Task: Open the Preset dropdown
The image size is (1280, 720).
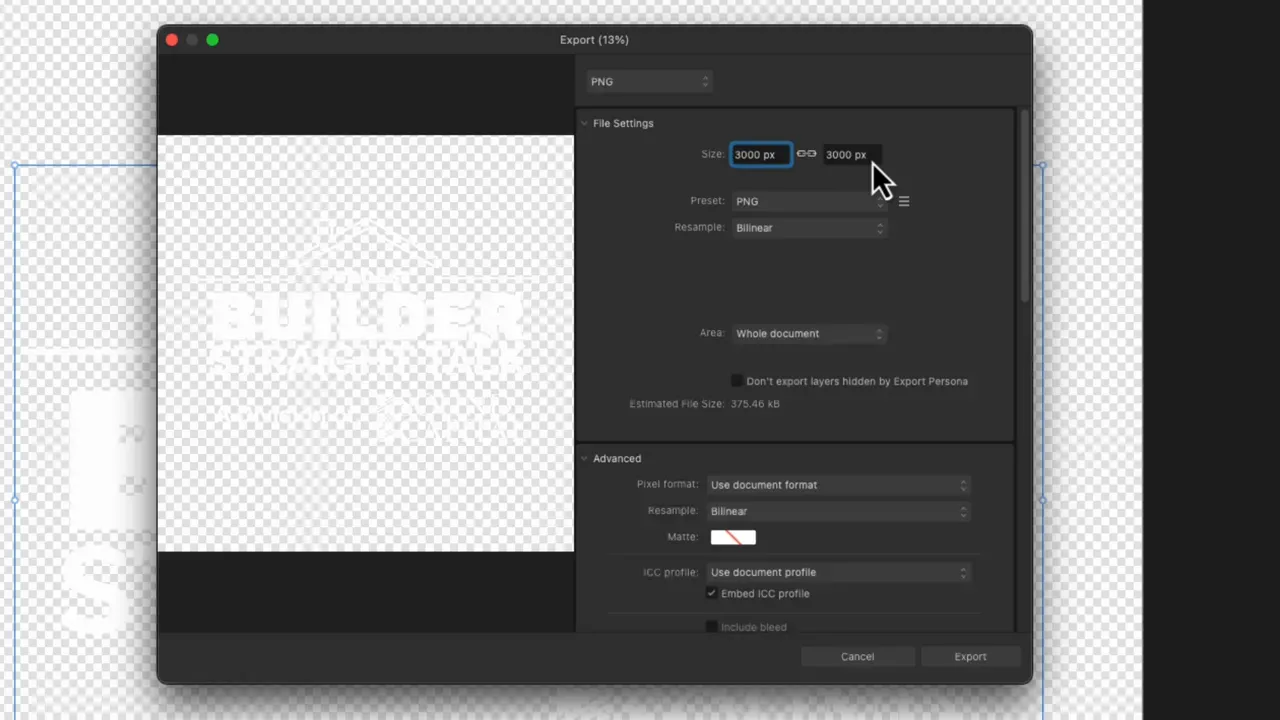Action: pyautogui.click(x=808, y=201)
